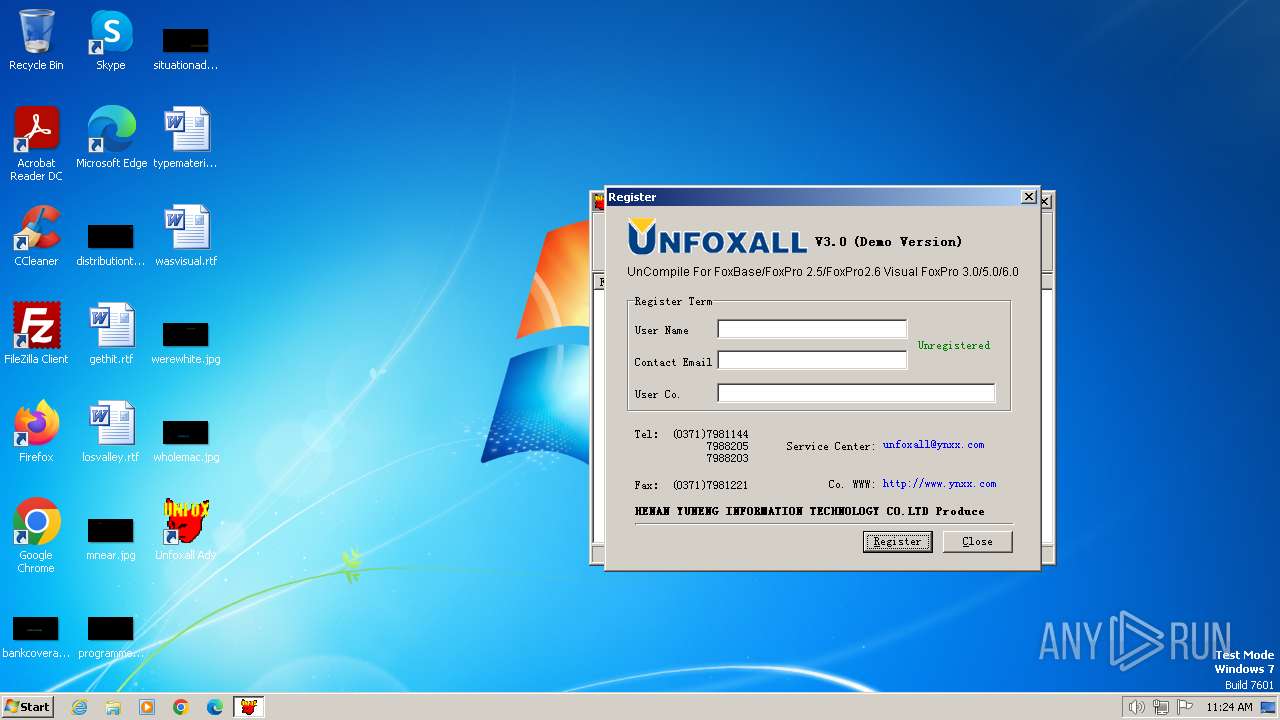The image size is (1280, 720).
Task: Focus the User Name field
Action: (x=812, y=329)
